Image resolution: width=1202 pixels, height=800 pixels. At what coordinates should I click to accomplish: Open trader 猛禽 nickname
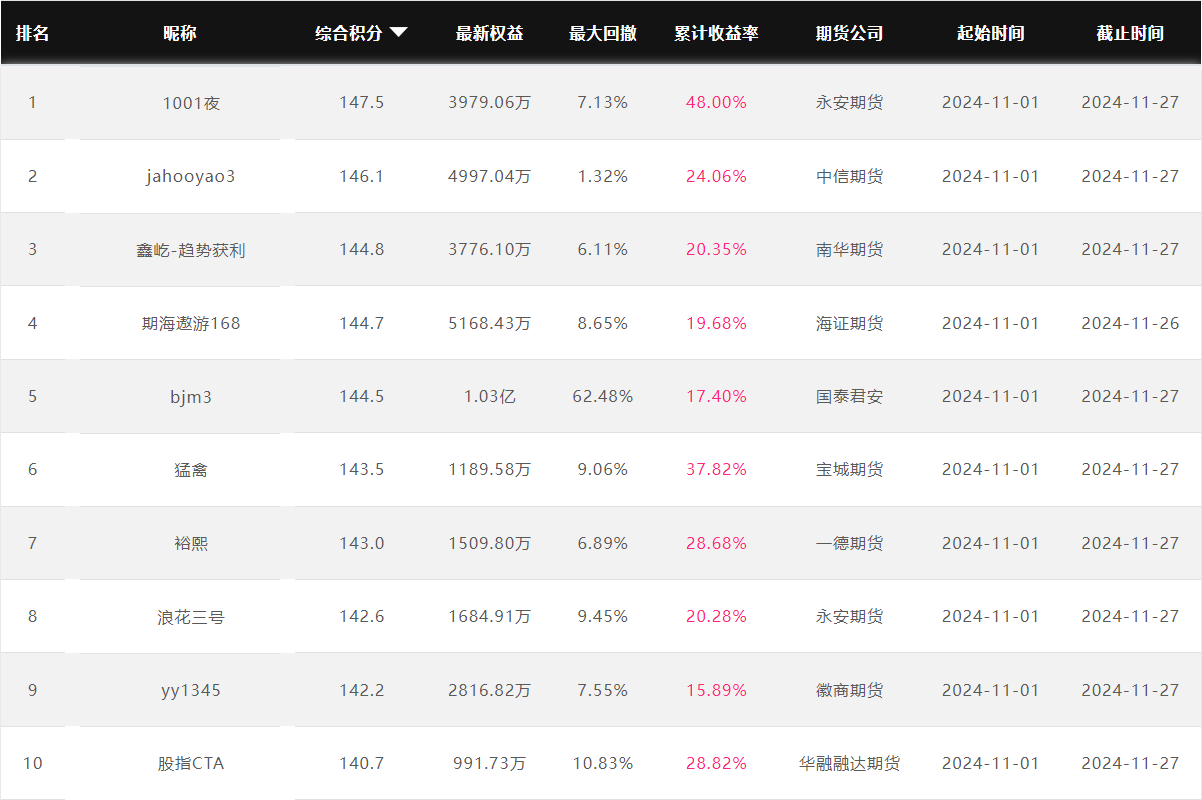[191, 469]
